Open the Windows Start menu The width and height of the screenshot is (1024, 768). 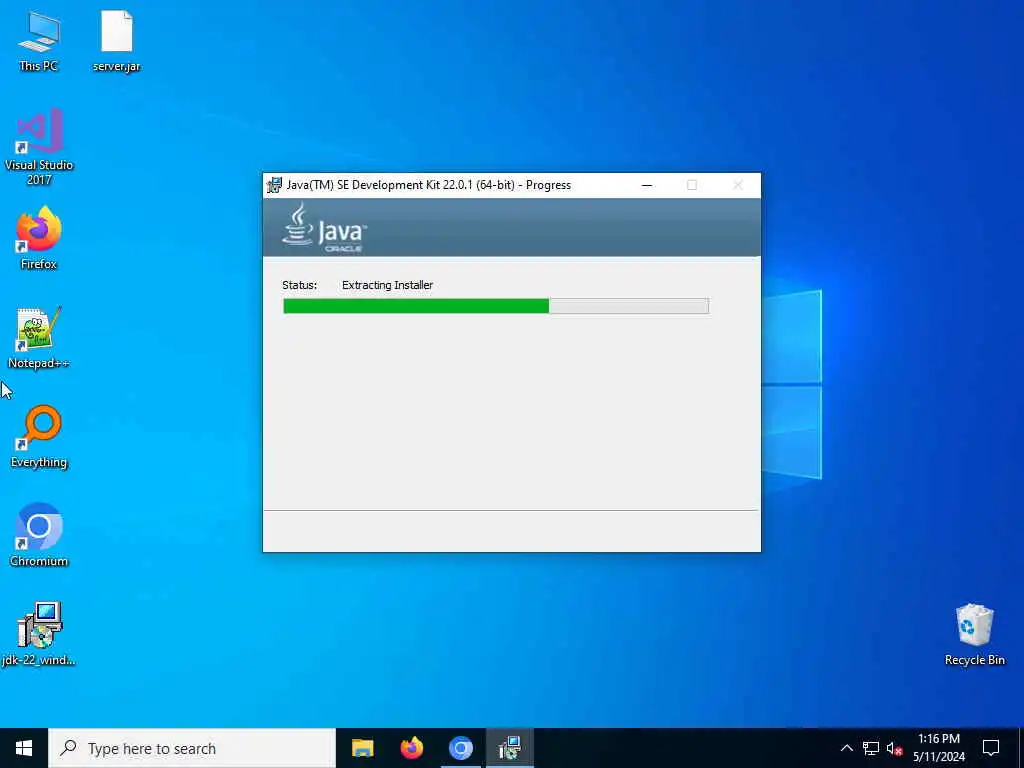pos(24,748)
